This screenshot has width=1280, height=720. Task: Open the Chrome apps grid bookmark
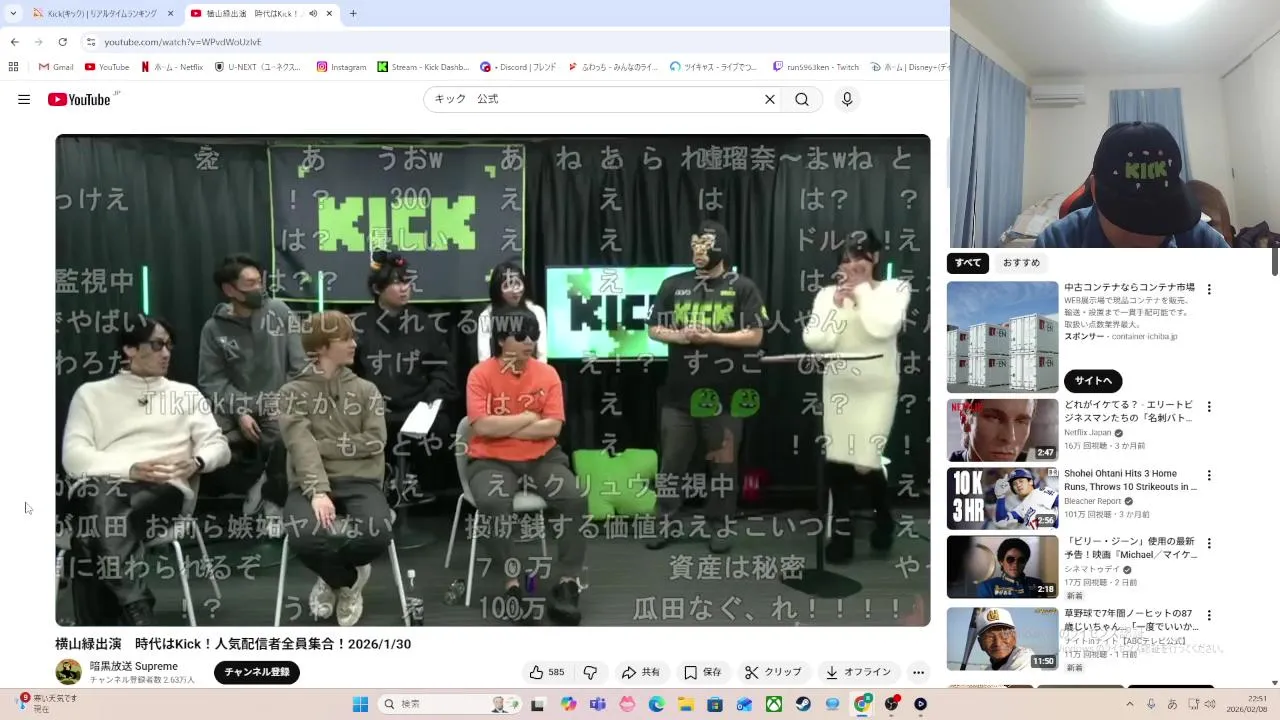[x=13, y=67]
